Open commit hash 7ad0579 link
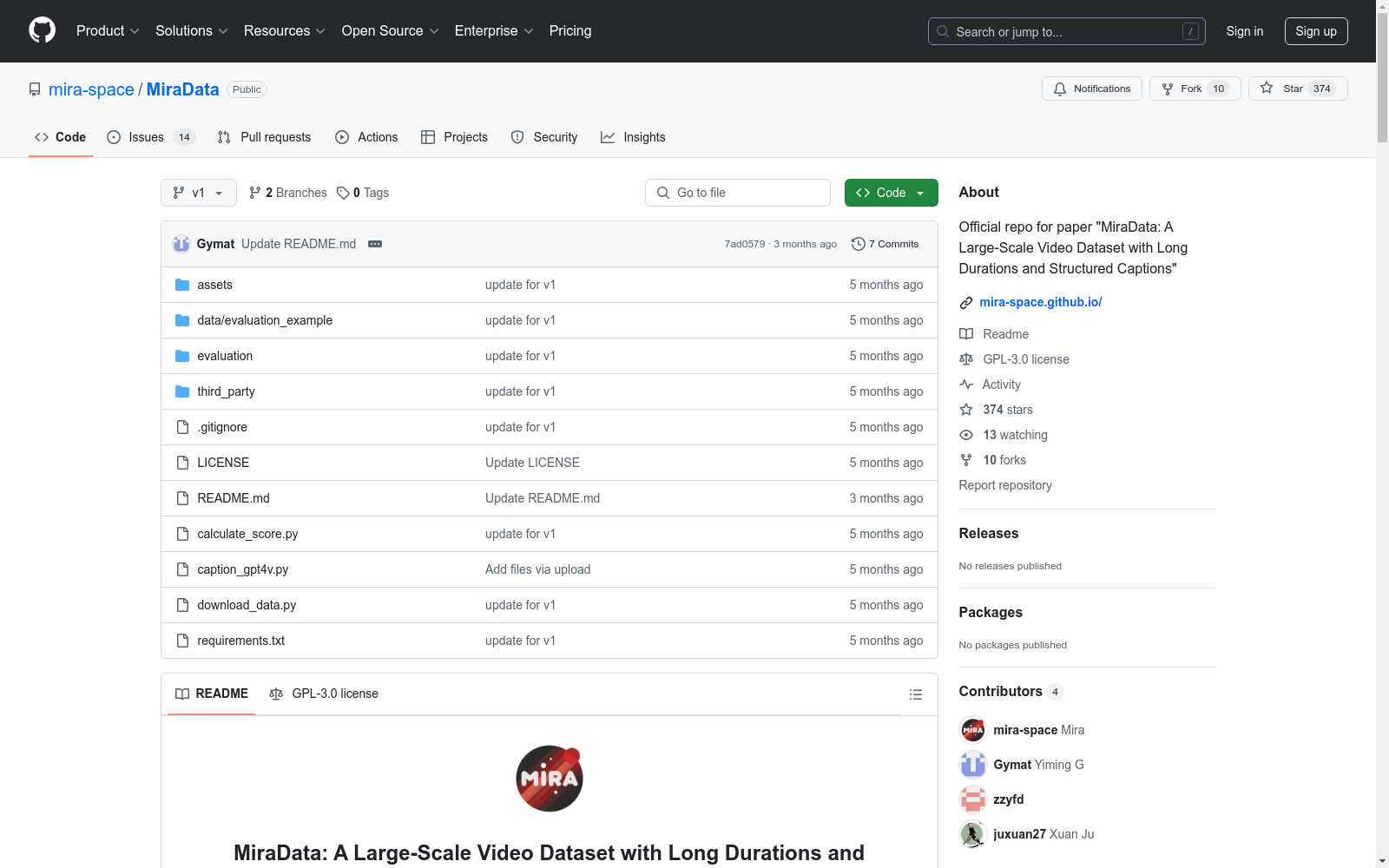This screenshot has height=868, width=1389. pyautogui.click(x=745, y=244)
